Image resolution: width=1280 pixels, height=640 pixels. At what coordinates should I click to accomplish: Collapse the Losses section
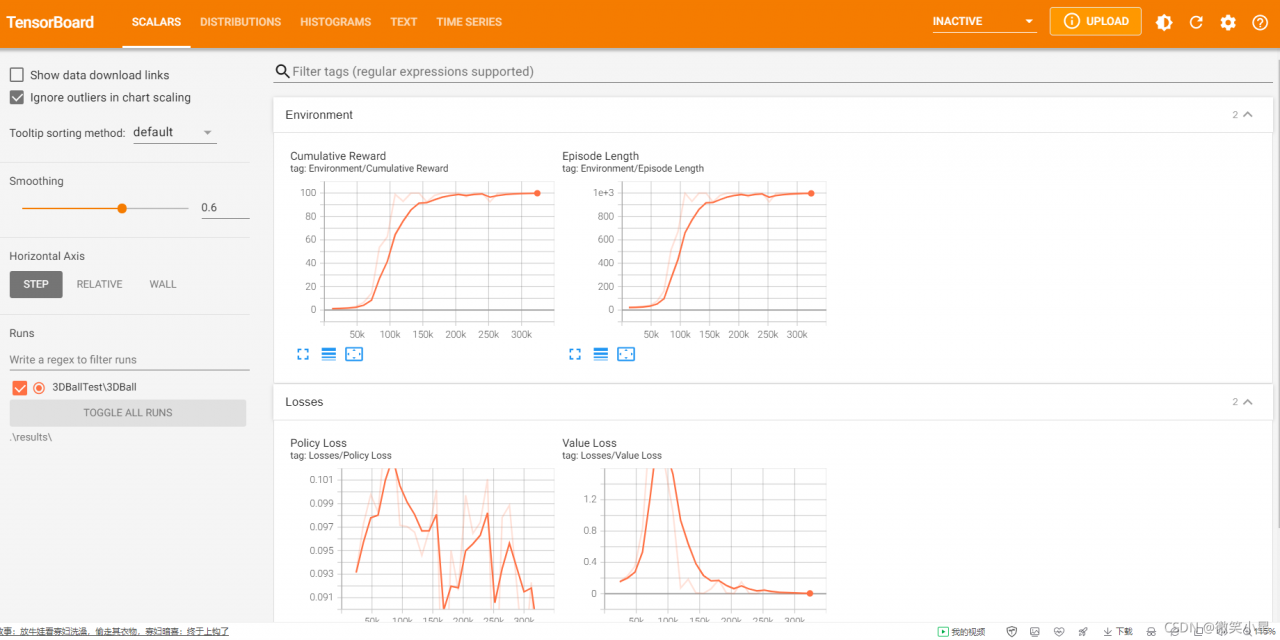[1247, 402]
